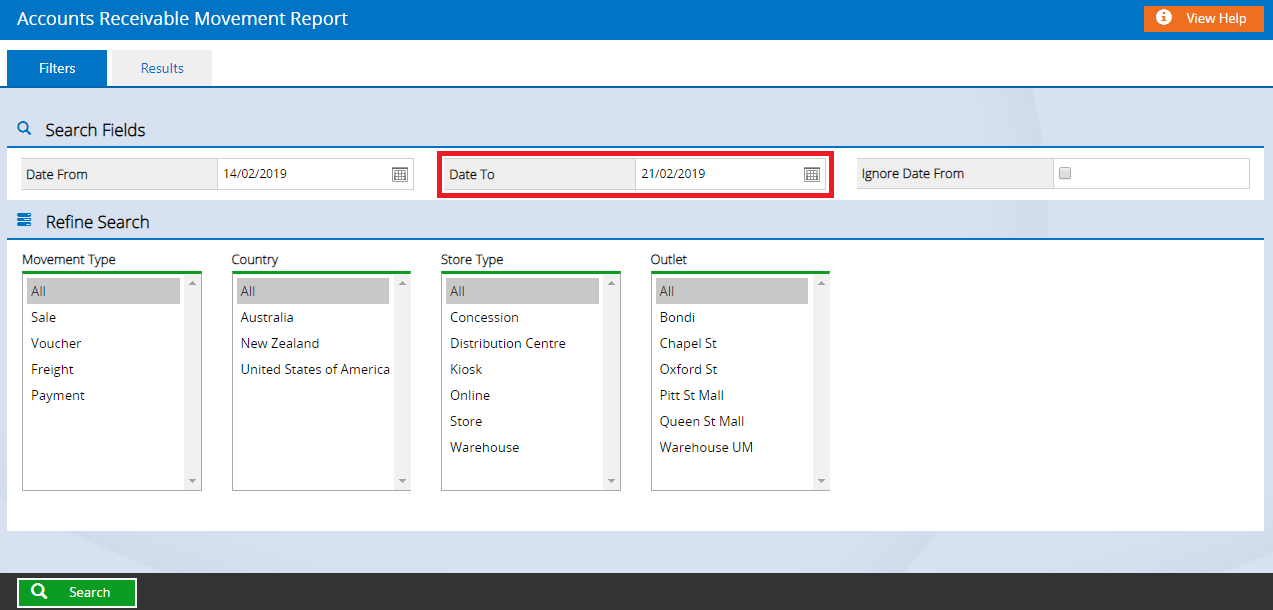1273x610 pixels.
Task: Select Bondi outlet
Action: [x=732, y=317]
